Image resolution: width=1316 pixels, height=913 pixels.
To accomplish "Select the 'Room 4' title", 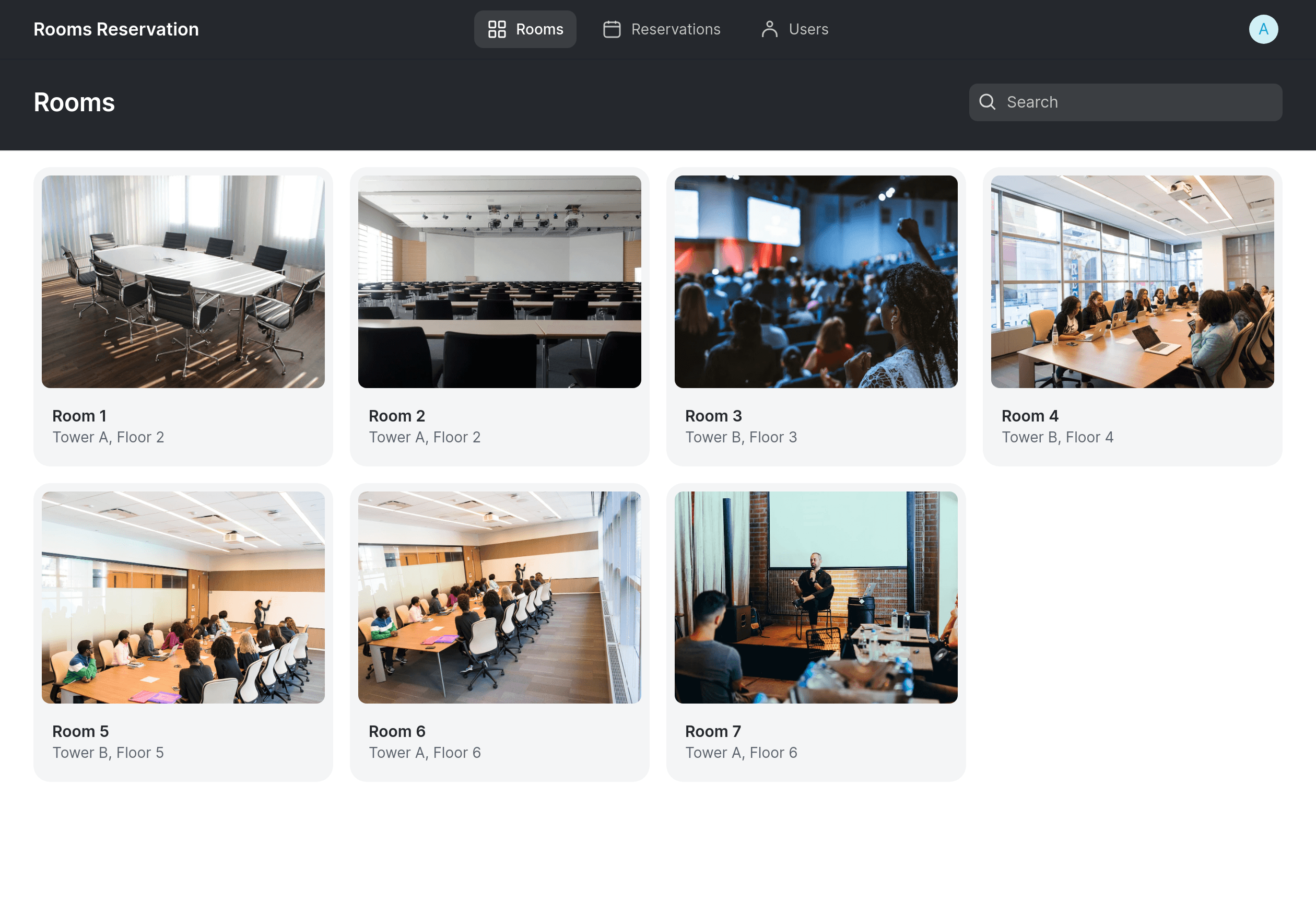I will click(x=1029, y=416).
